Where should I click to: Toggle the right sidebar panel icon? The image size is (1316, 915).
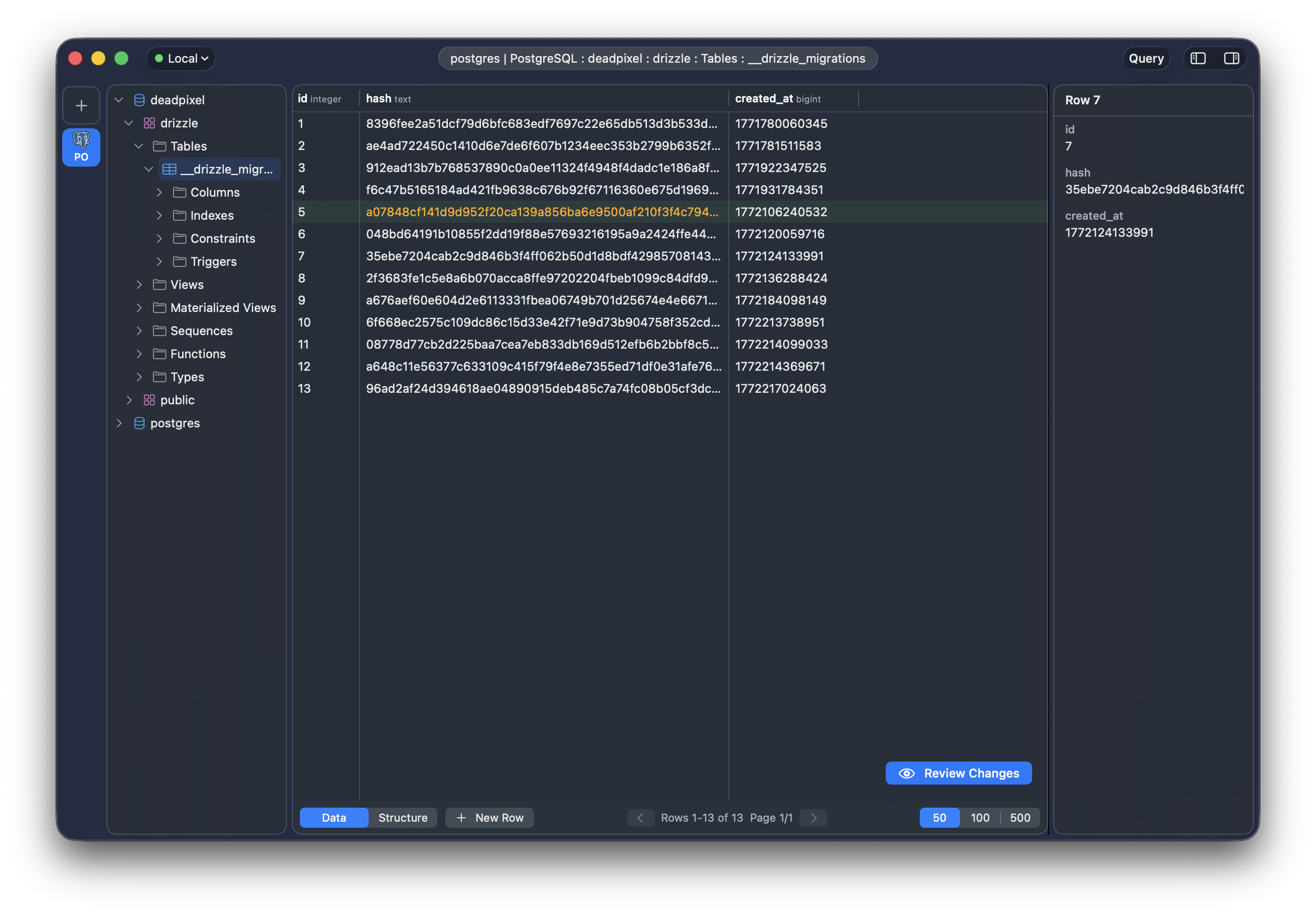click(x=1231, y=59)
